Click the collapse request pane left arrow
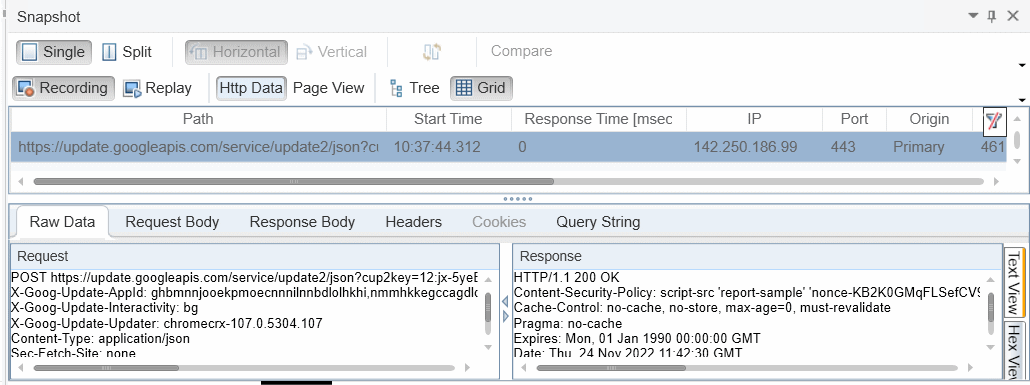Viewport: 1030px width, 385px height. pyautogui.click(x=505, y=302)
